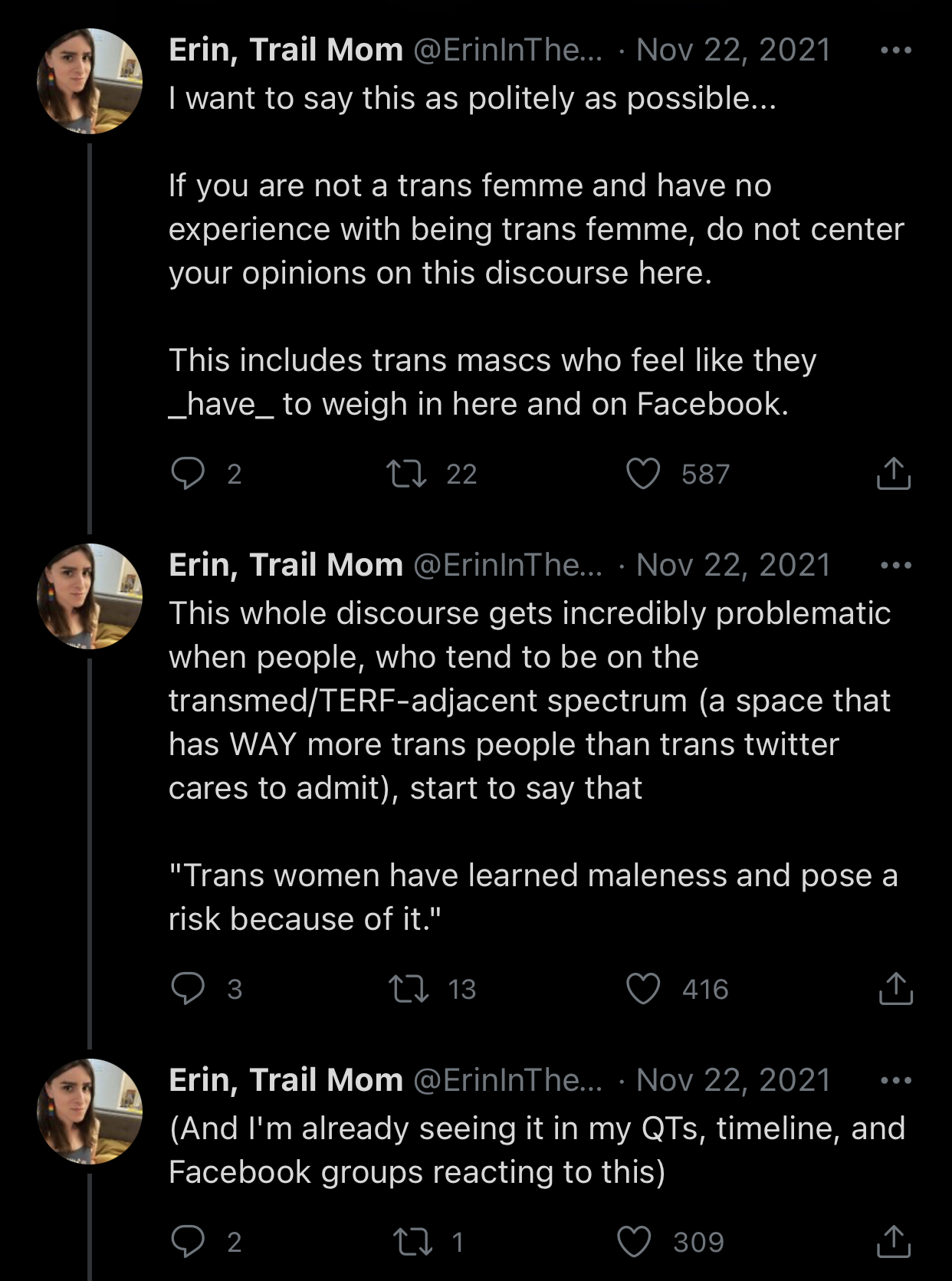Reply to the last tweet mentioning QTs

(x=188, y=1241)
